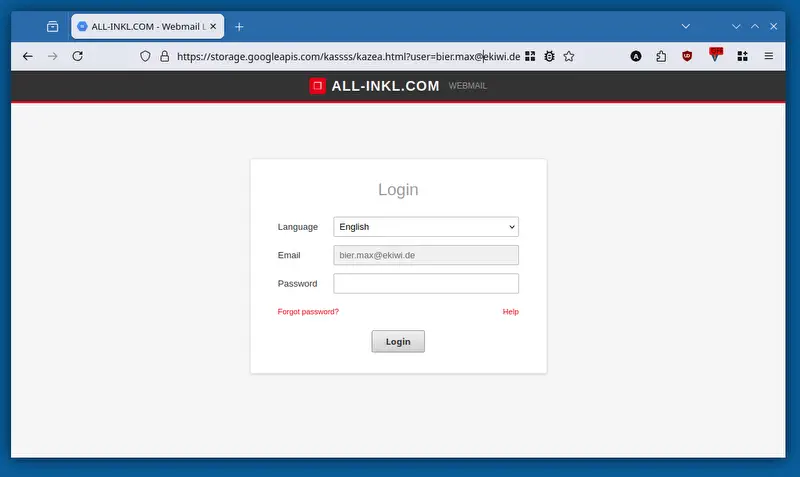Bookmark this page with the star icon
The image size is (800, 477).
pyautogui.click(x=569, y=56)
